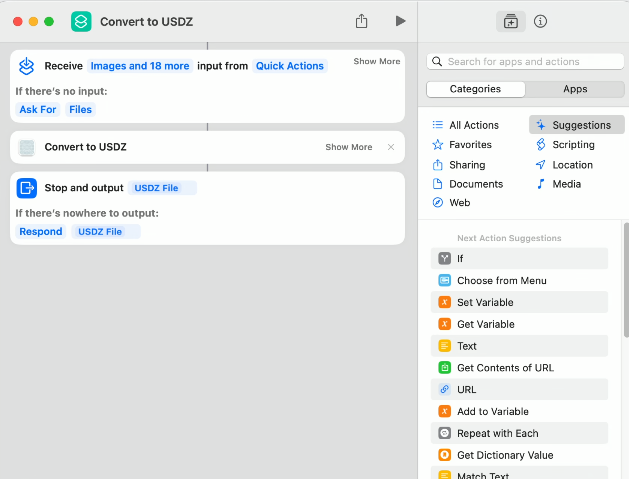This screenshot has width=629, height=479.
Task: Add the Get Variable action
Action: pos(519,324)
